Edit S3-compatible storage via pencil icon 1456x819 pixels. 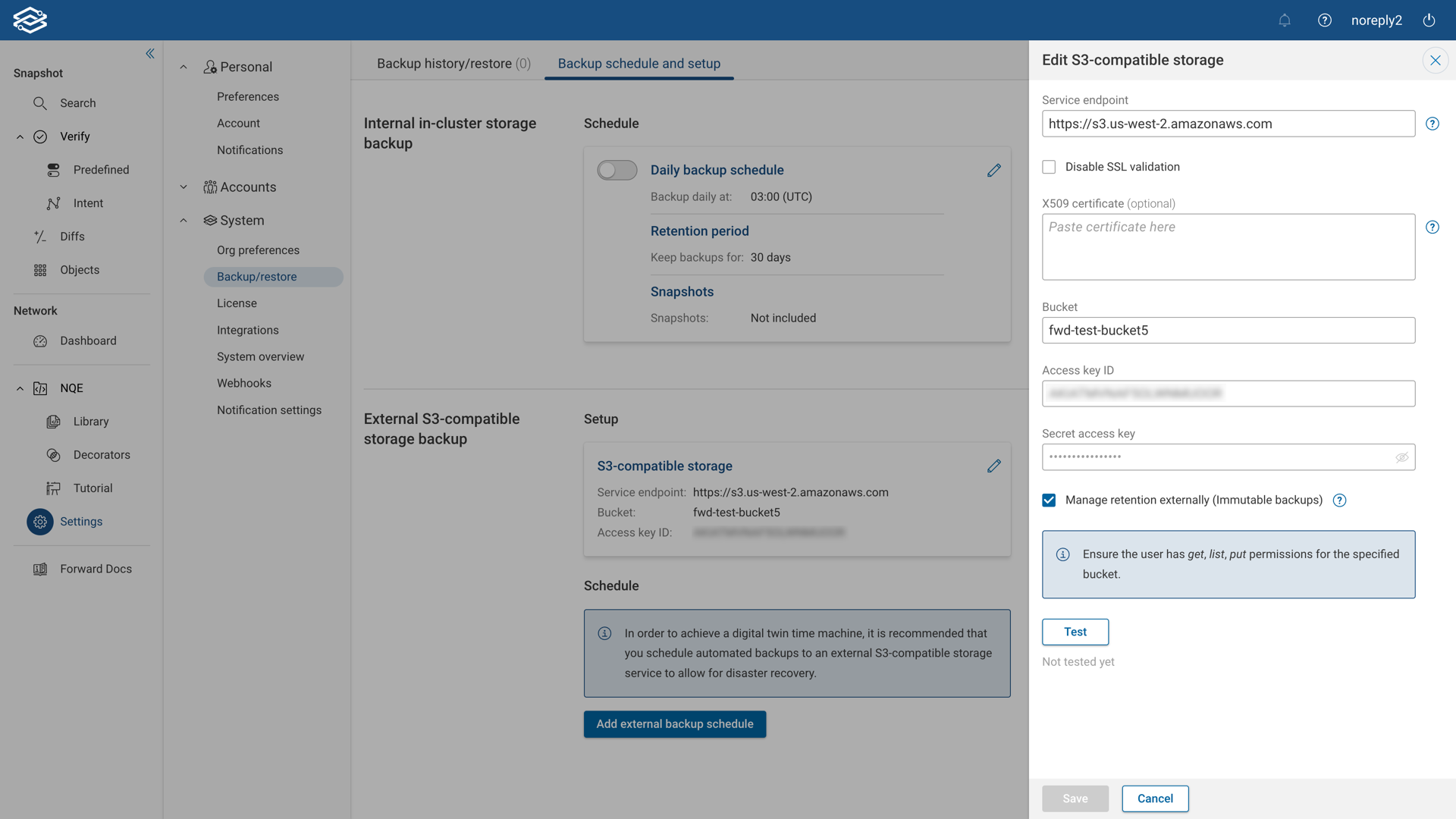coord(993,466)
